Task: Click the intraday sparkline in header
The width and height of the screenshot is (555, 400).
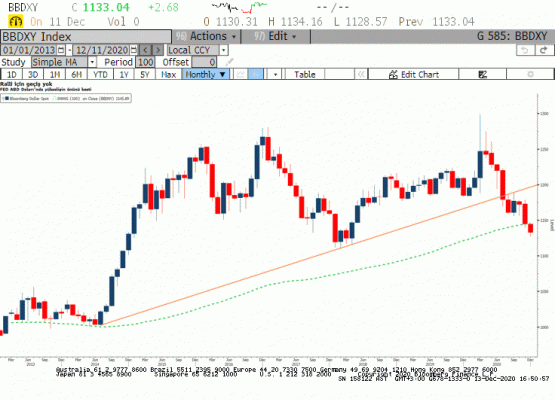Action: pyautogui.click(x=239, y=7)
